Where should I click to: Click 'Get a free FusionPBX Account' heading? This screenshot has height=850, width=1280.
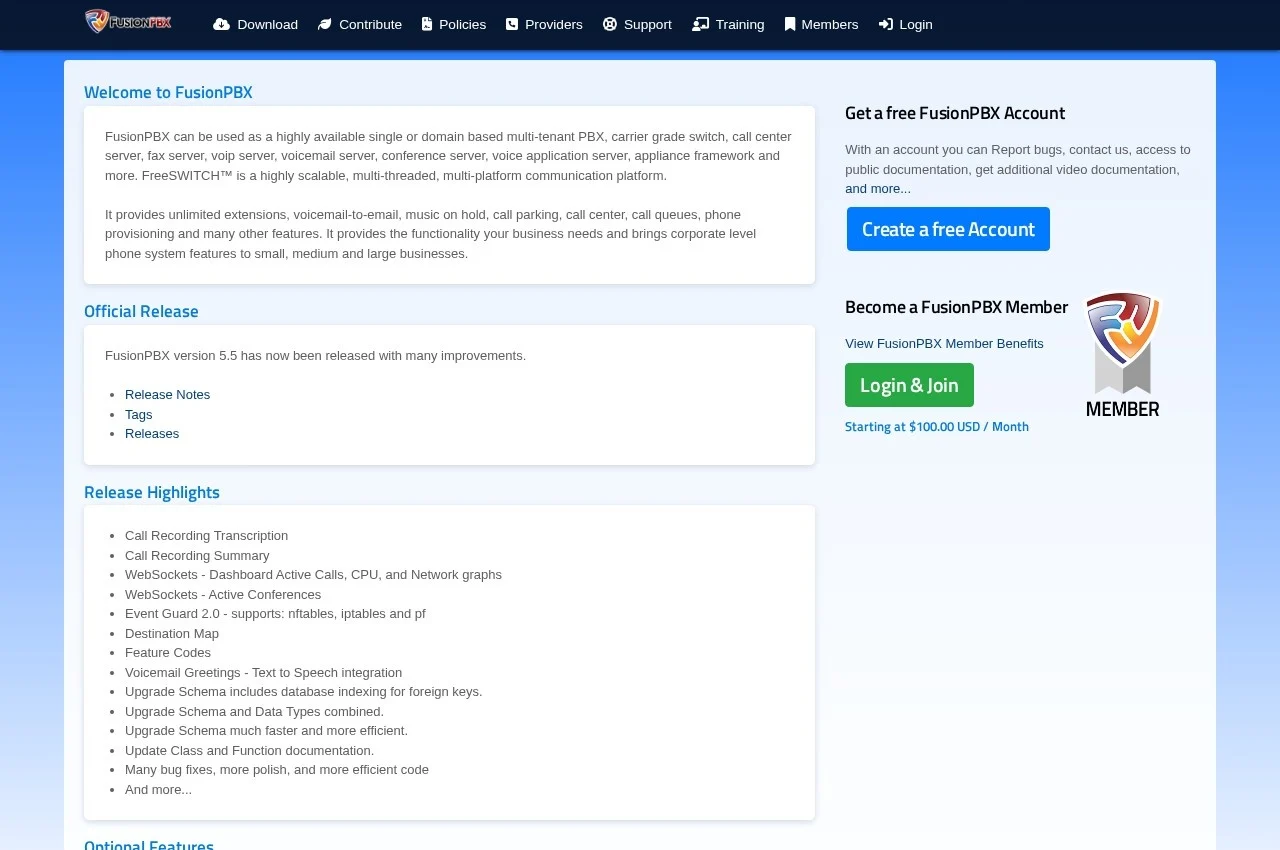click(955, 113)
